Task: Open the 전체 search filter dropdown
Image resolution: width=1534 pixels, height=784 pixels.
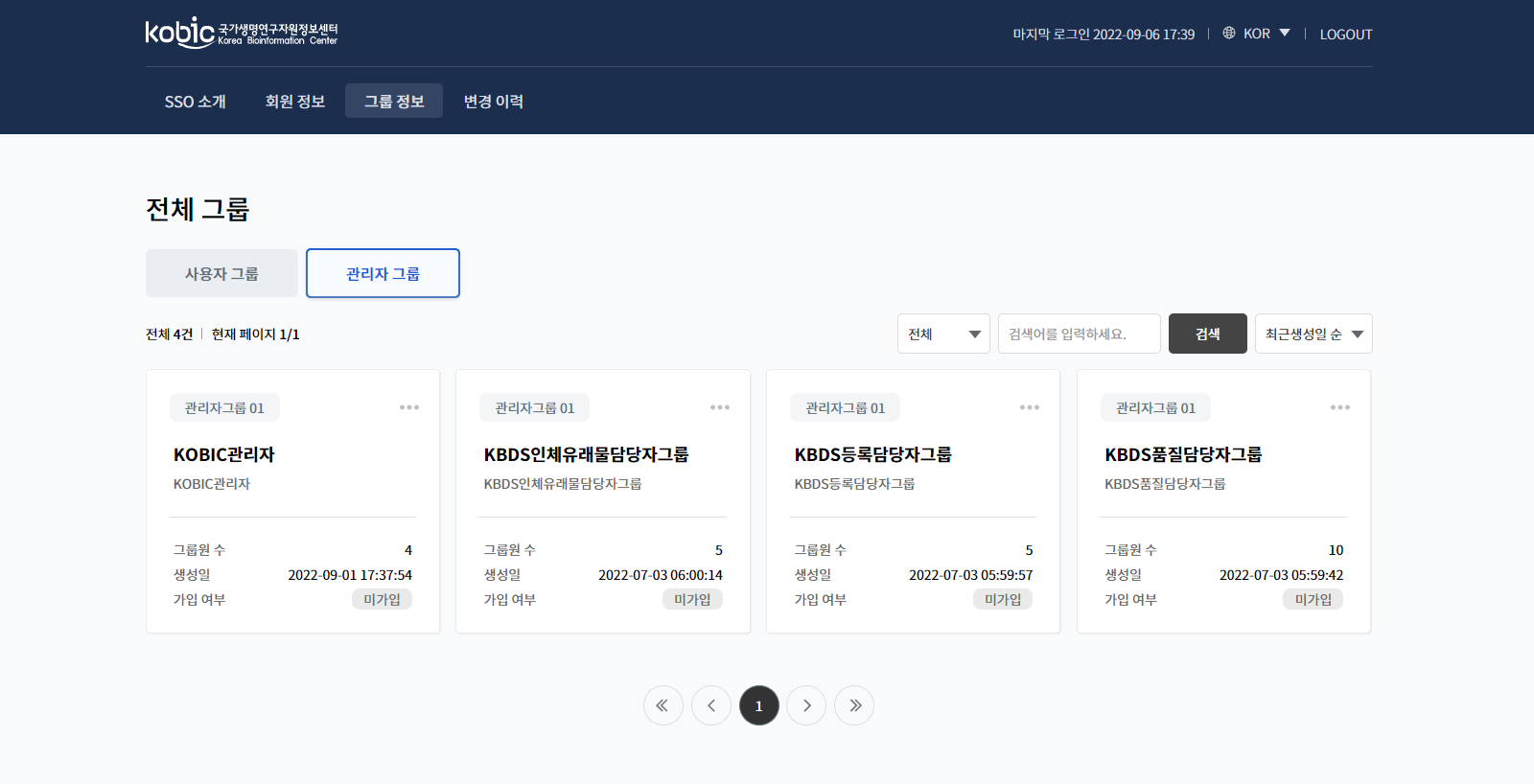Action: tap(943, 334)
